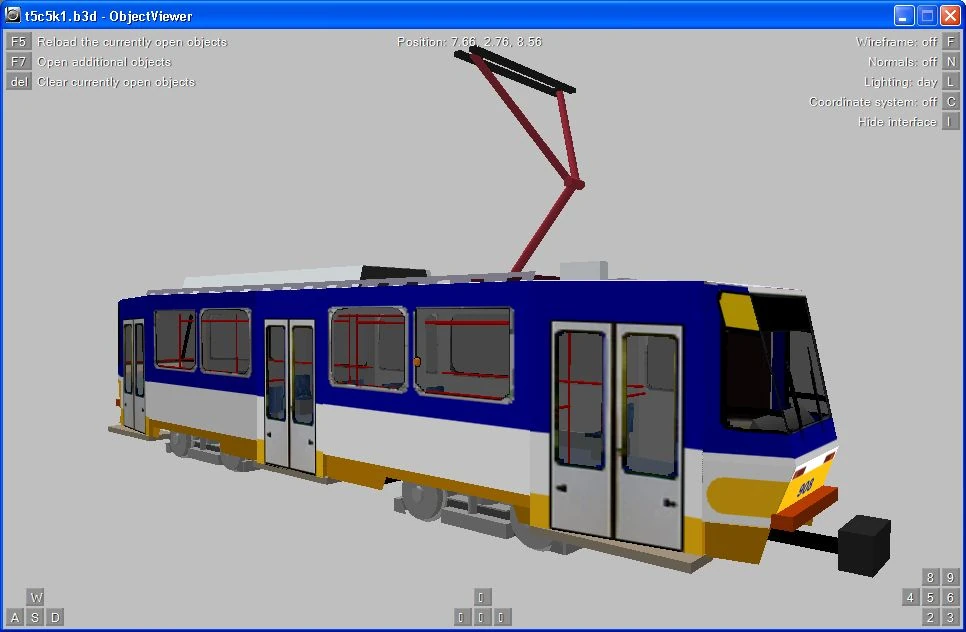Toggle coordinate system with the C button
The image size is (966, 632).
coord(951,102)
